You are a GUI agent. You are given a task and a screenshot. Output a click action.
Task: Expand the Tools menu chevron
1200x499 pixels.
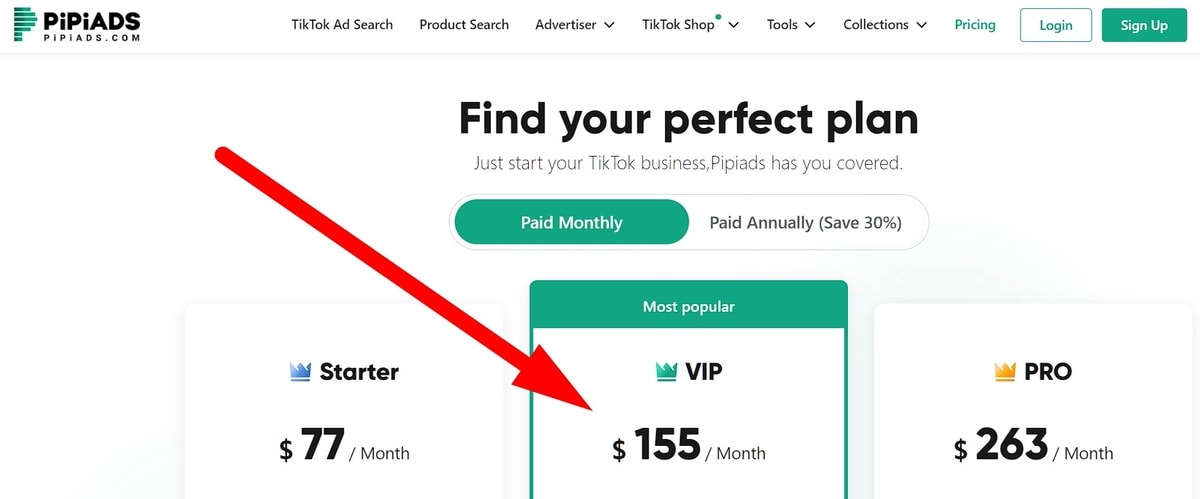(809, 25)
